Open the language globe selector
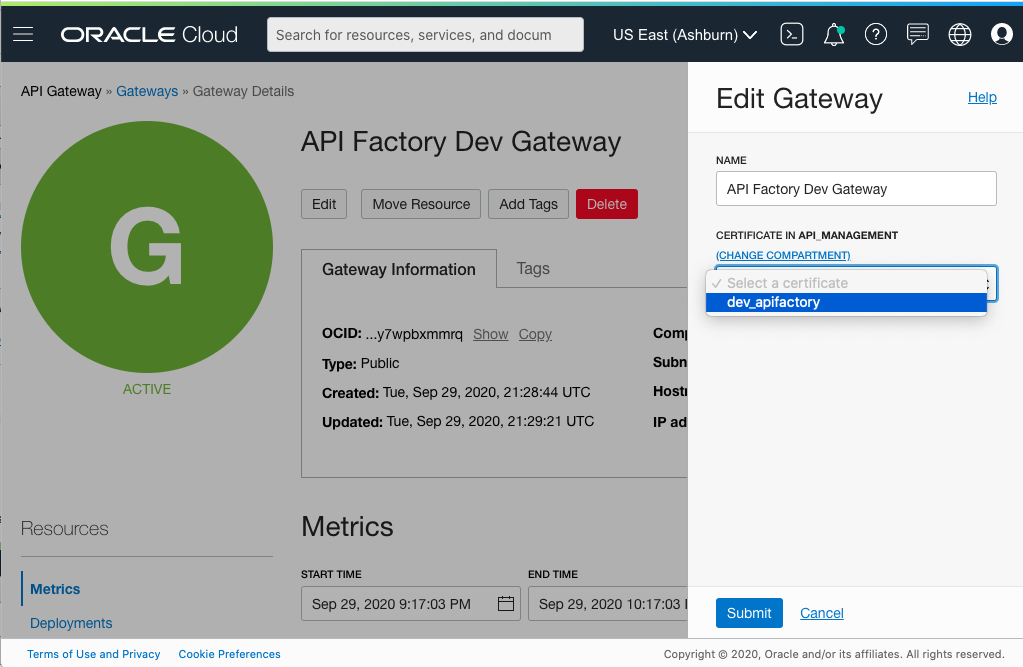 pyautogui.click(x=959, y=33)
